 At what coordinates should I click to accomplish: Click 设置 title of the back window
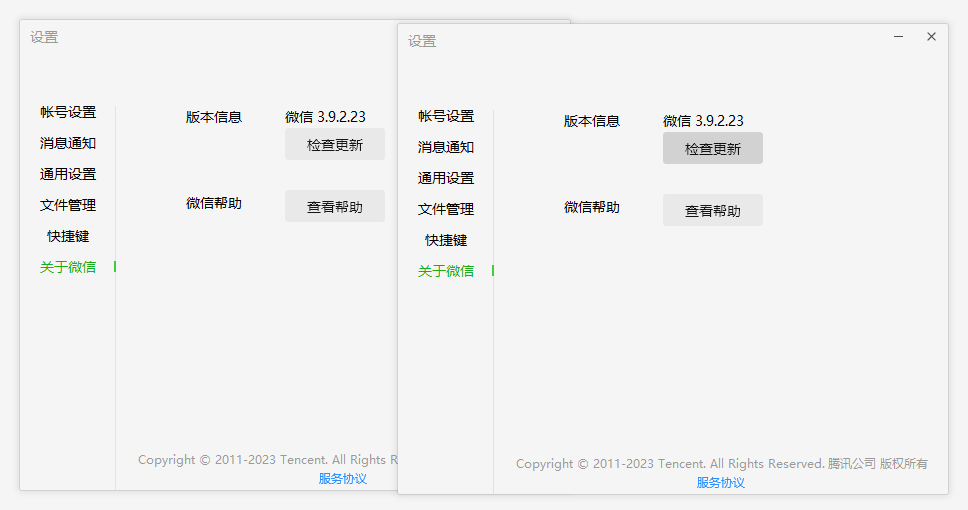click(44, 37)
